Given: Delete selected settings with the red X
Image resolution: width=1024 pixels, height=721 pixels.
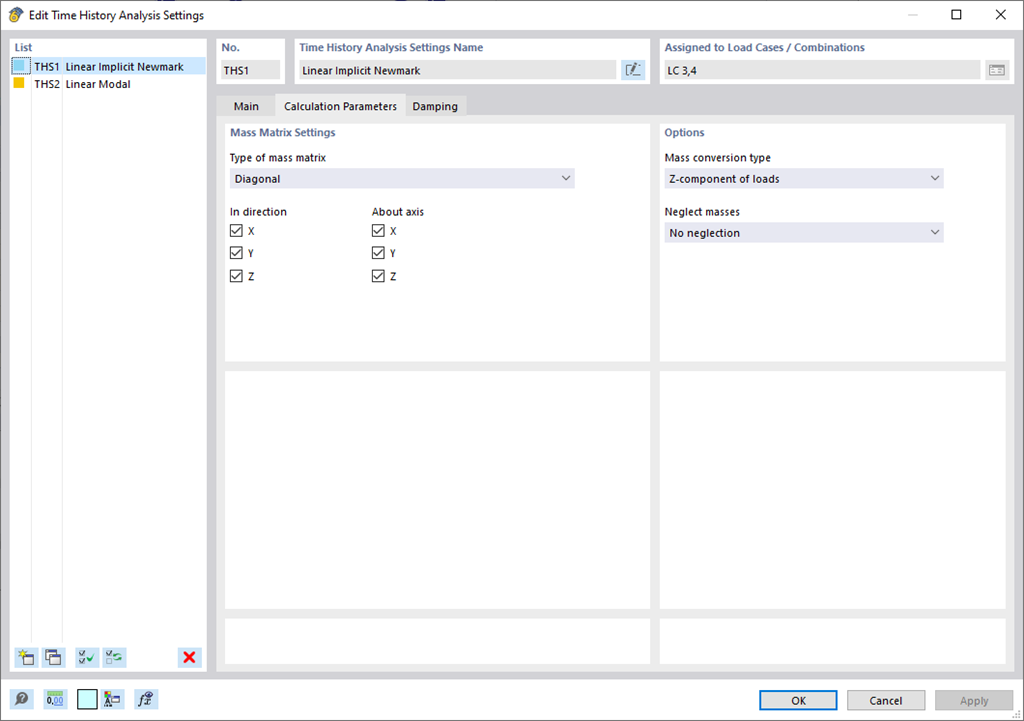Looking at the screenshot, I should click(189, 657).
